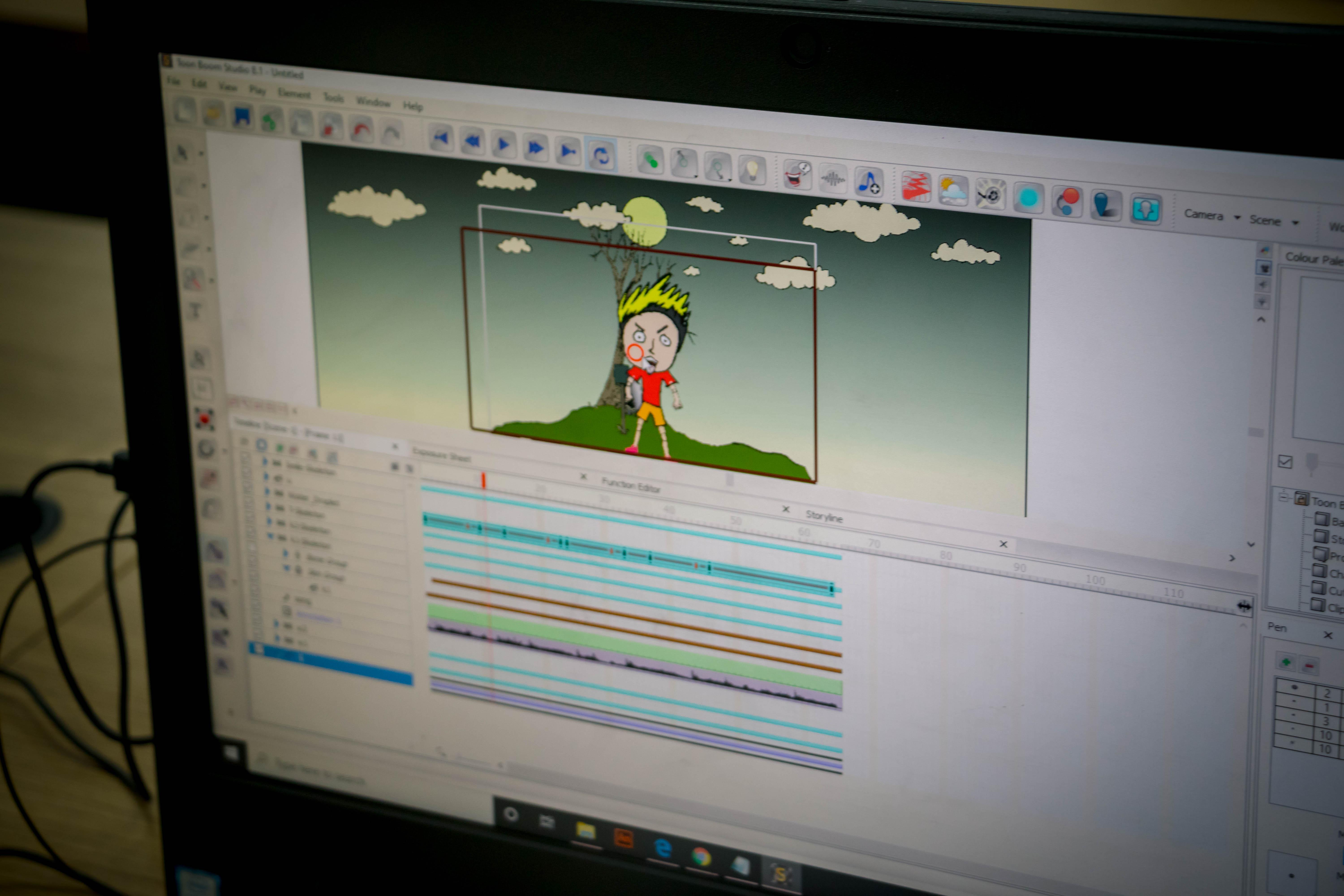Click the red minus button in Pen panel
This screenshot has width=1344, height=896.
[x=1309, y=666]
